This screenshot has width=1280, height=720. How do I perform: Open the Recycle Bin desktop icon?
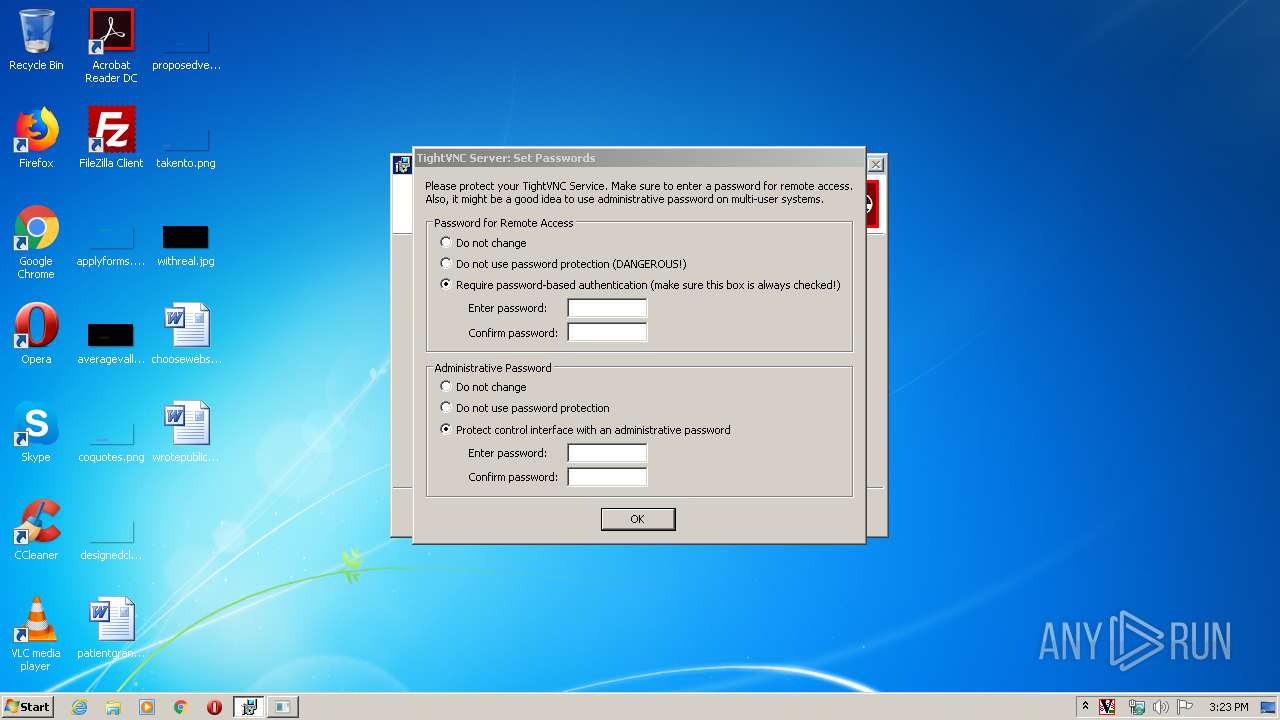36,40
